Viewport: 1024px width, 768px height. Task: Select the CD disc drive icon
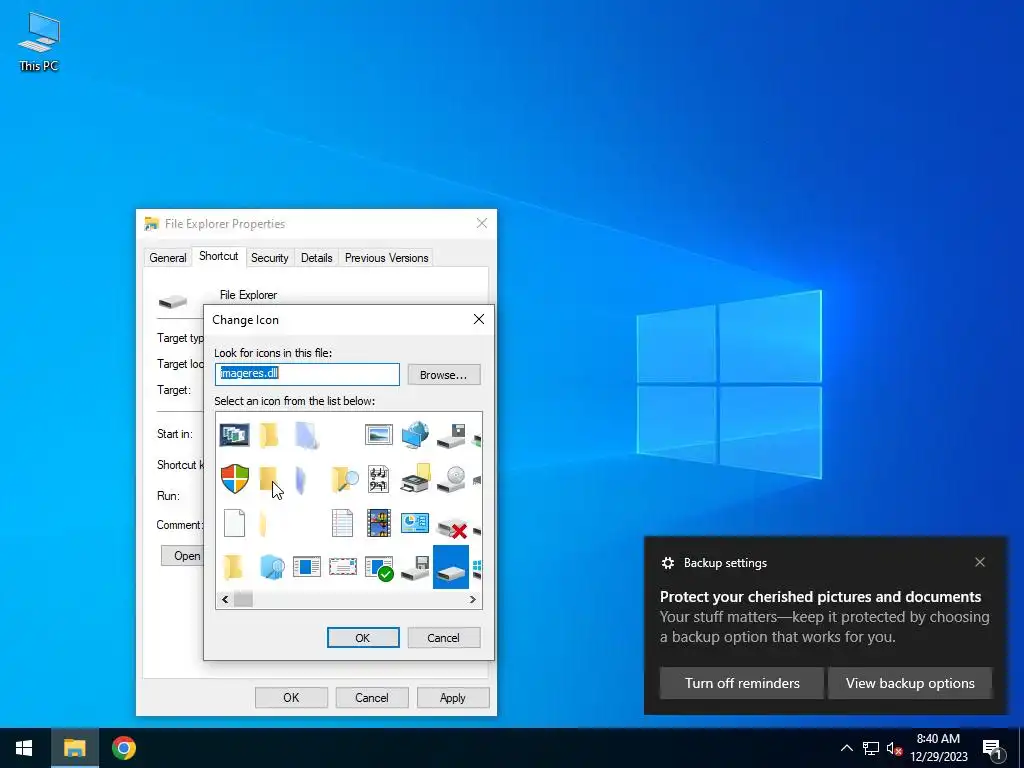pos(451,479)
